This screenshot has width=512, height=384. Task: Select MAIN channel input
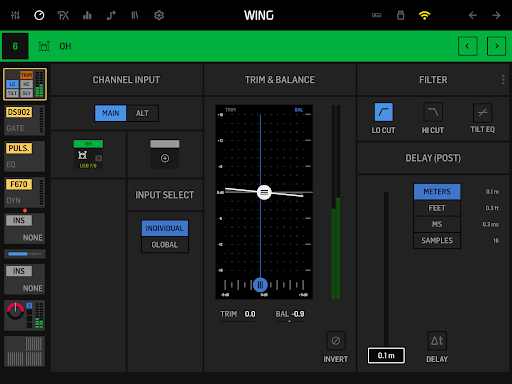click(x=111, y=113)
